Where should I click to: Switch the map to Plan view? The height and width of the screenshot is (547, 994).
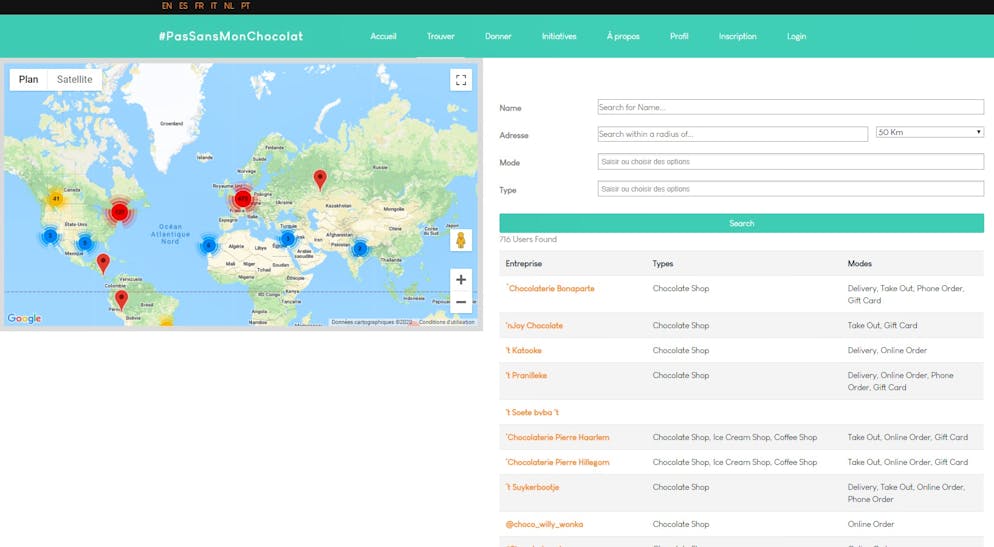coord(29,79)
